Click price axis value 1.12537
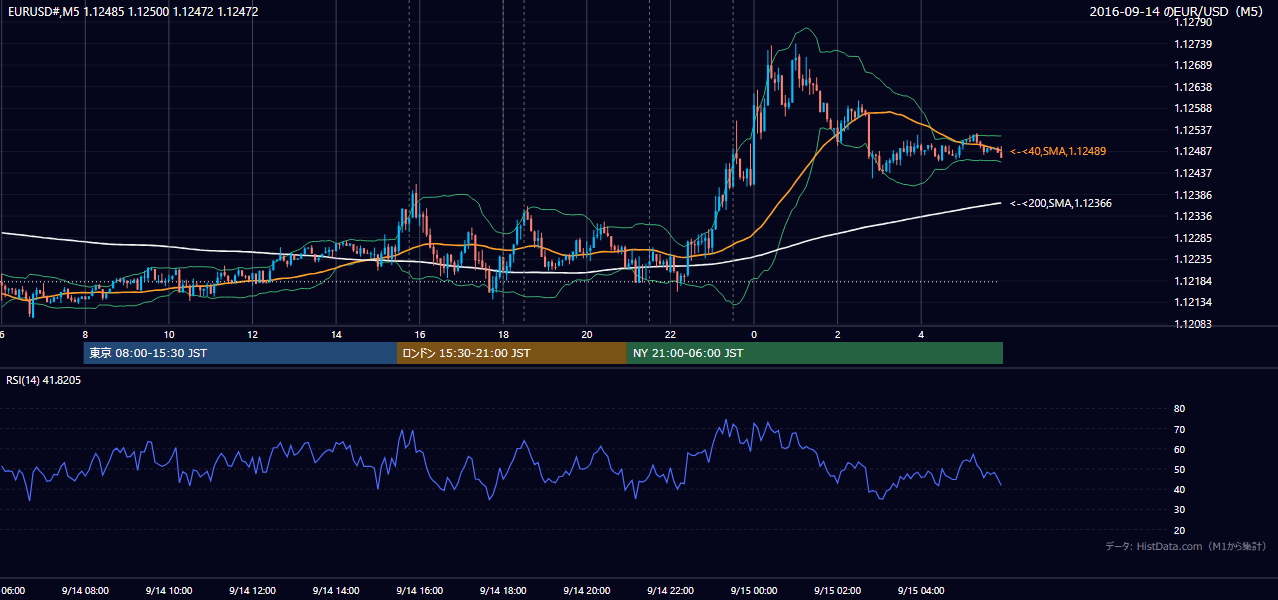The image size is (1278, 600). pos(1194,130)
